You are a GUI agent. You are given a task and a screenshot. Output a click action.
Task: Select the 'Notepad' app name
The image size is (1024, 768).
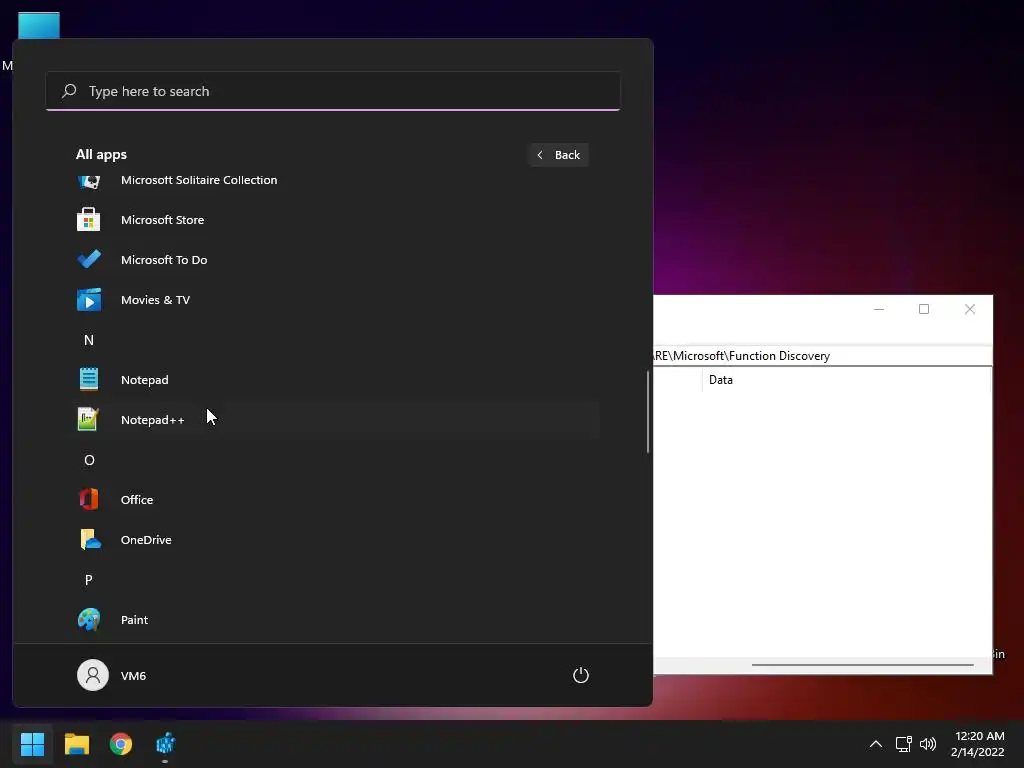pos(144,380)
